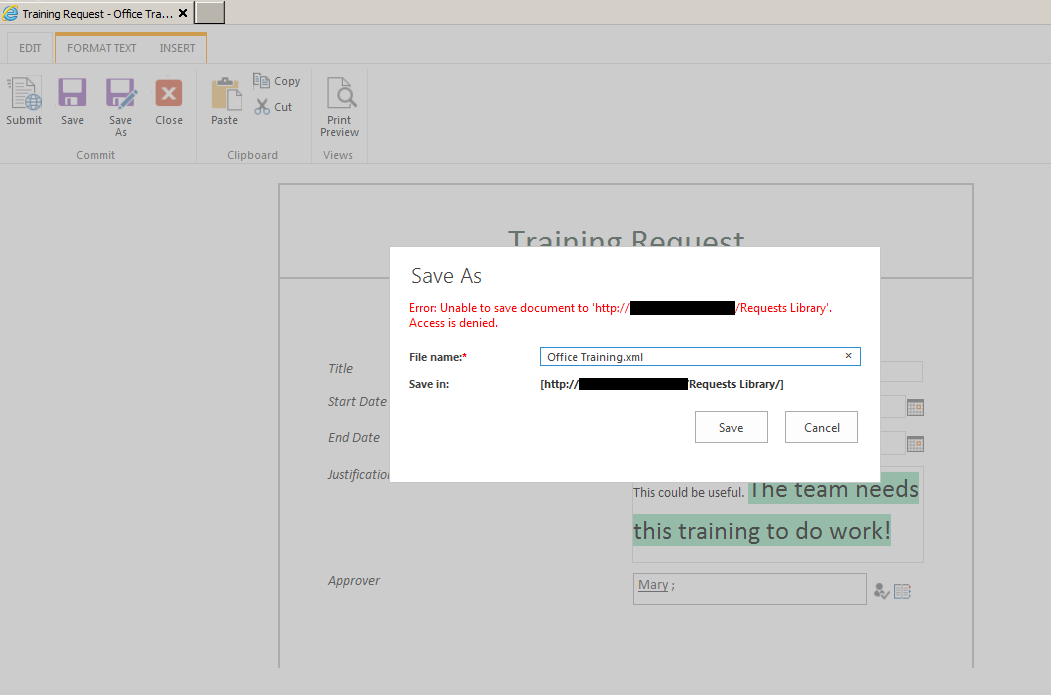Open the End Date calendar picker
Screen dimensions: 1051x695
[915, 444]
